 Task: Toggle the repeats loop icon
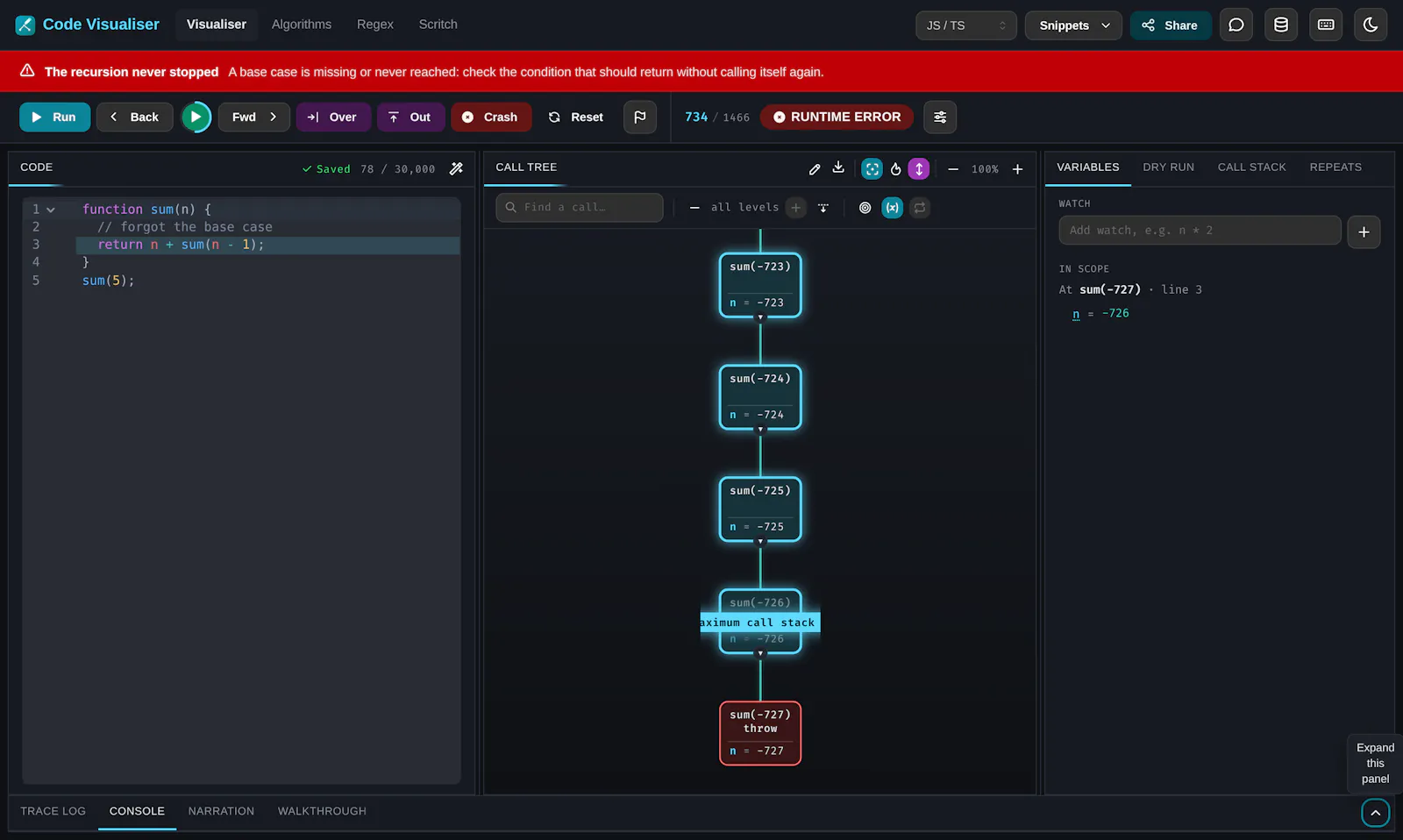(x=919, y=208)
